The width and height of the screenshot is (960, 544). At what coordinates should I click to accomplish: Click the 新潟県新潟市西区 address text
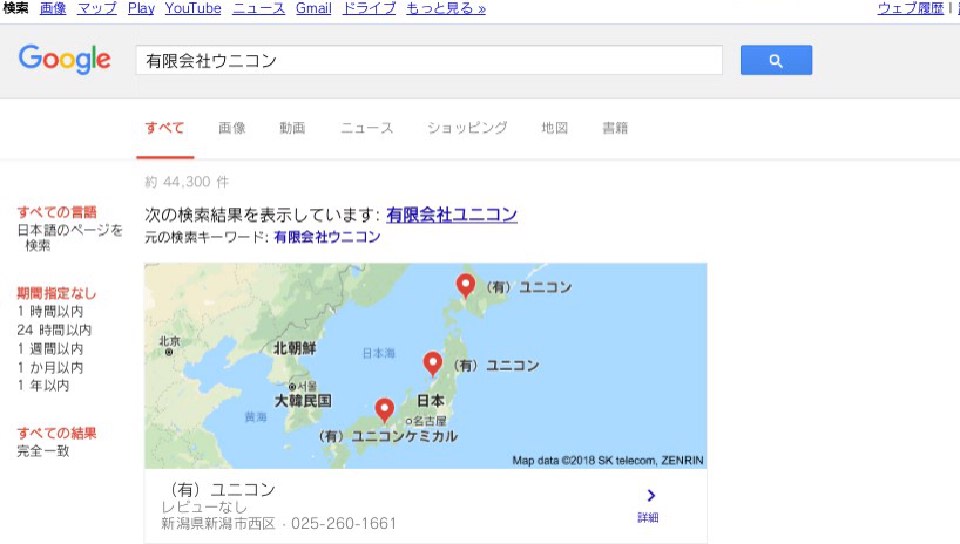tap(219, 524)
